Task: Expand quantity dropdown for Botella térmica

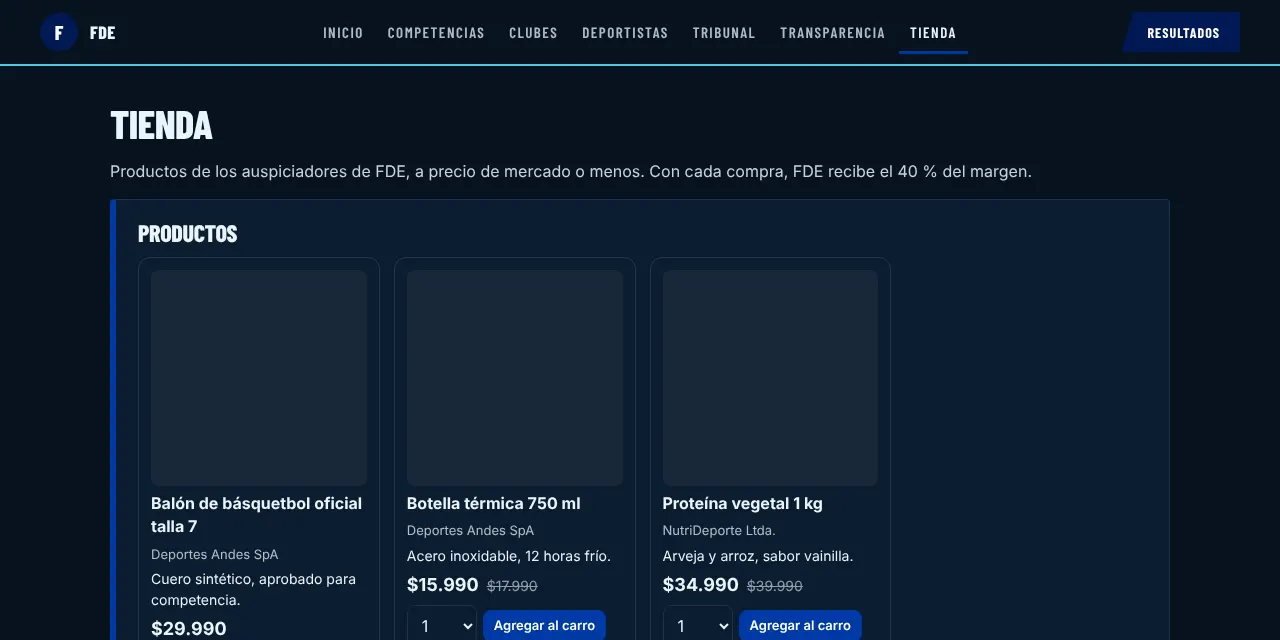Action: pyautogui.click(x=442, y=626)
